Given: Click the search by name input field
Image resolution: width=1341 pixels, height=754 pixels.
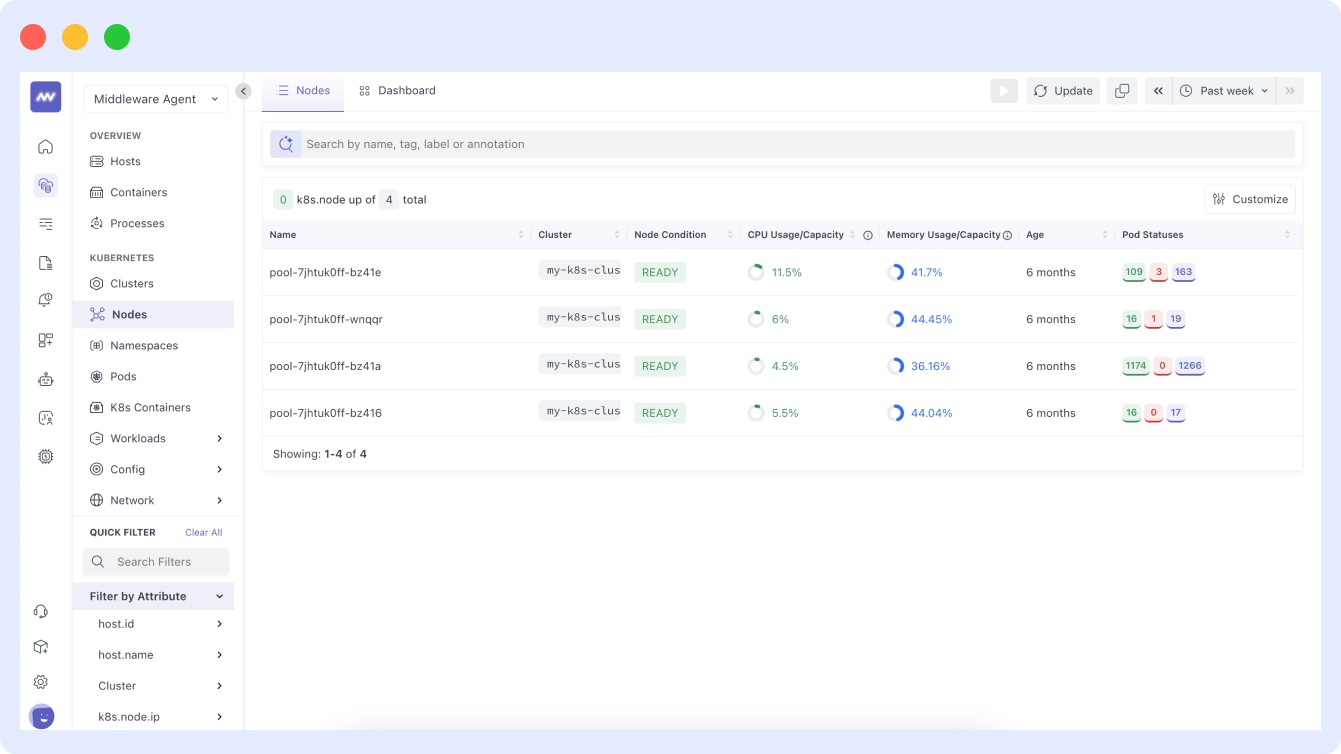Looking at the screenshot, I should tap(700, 143).
